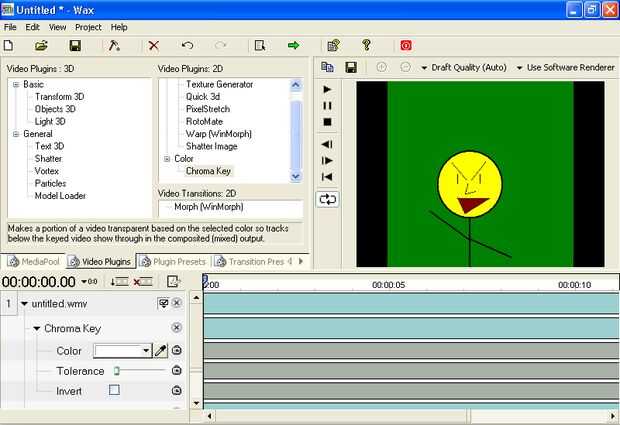Screen dimensions: 620x425
Task: Play the preview
Action: coord(327,89)
